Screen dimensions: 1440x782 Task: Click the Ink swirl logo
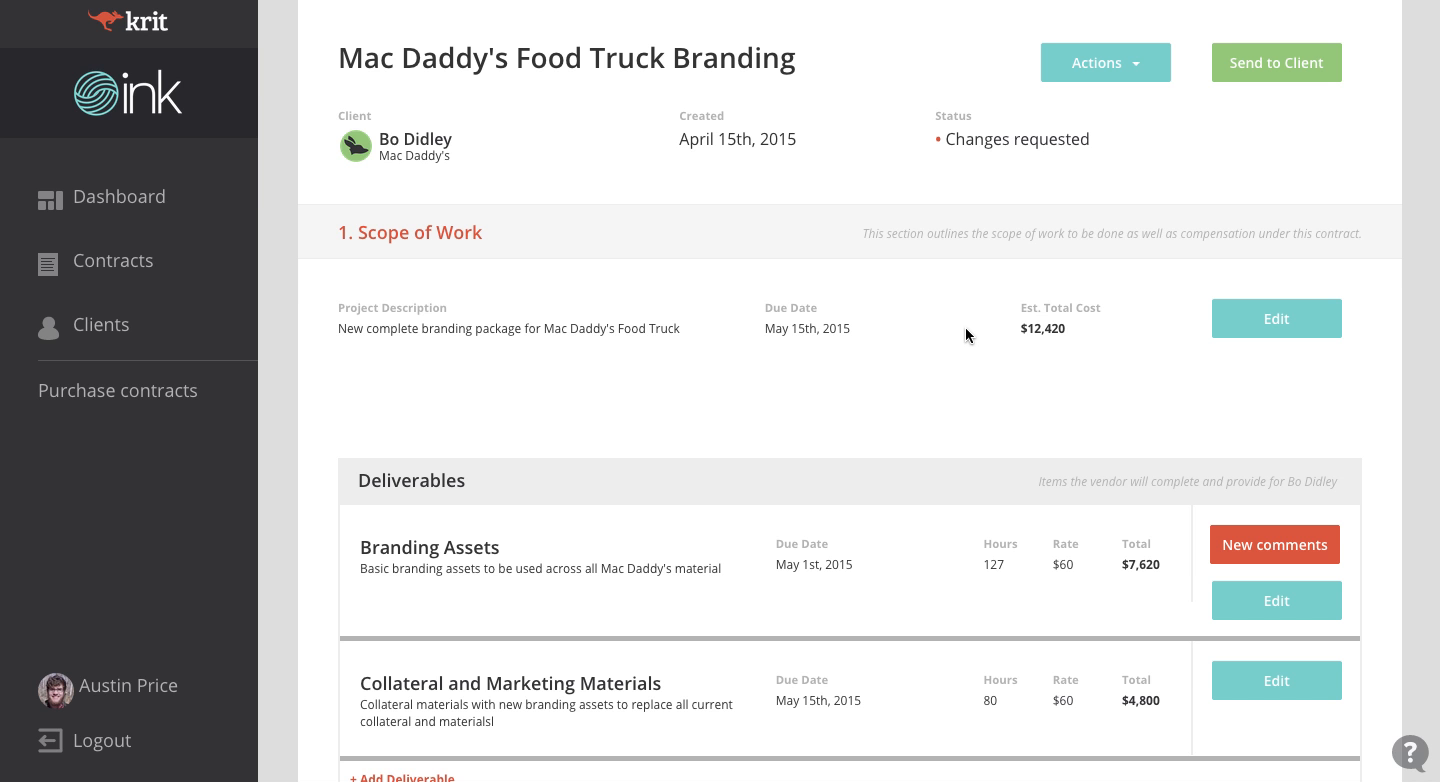pyautogui.click(x=96, y=93)
